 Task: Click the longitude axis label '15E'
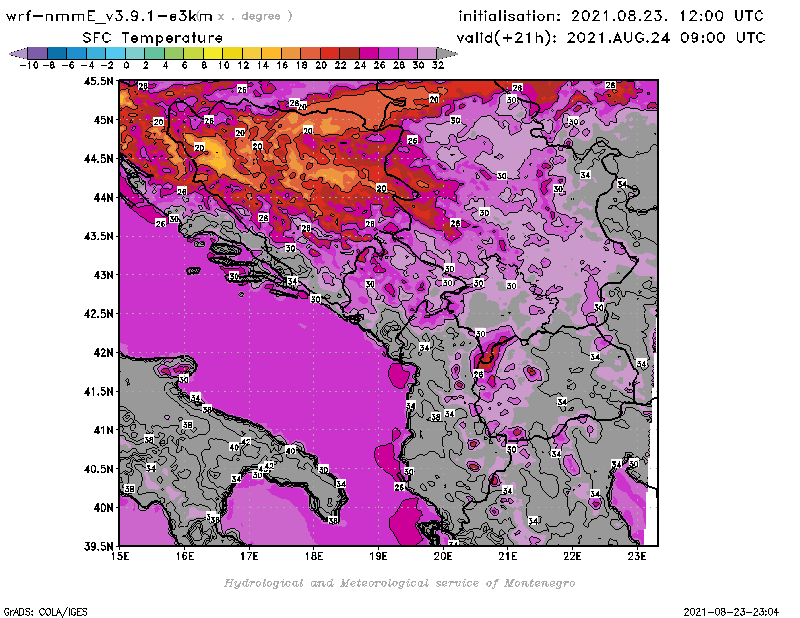click(x=120, y=556)
